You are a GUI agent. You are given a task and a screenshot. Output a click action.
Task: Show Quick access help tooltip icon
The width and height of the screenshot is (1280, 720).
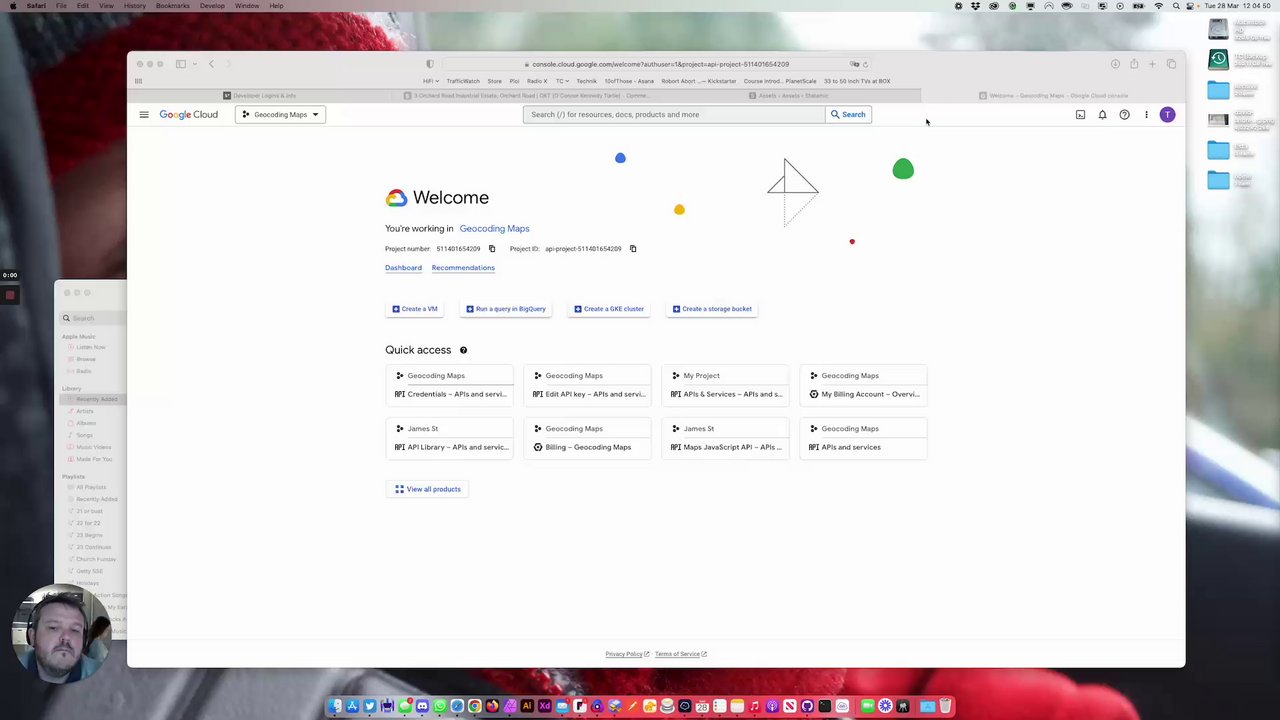pos(463,350)
